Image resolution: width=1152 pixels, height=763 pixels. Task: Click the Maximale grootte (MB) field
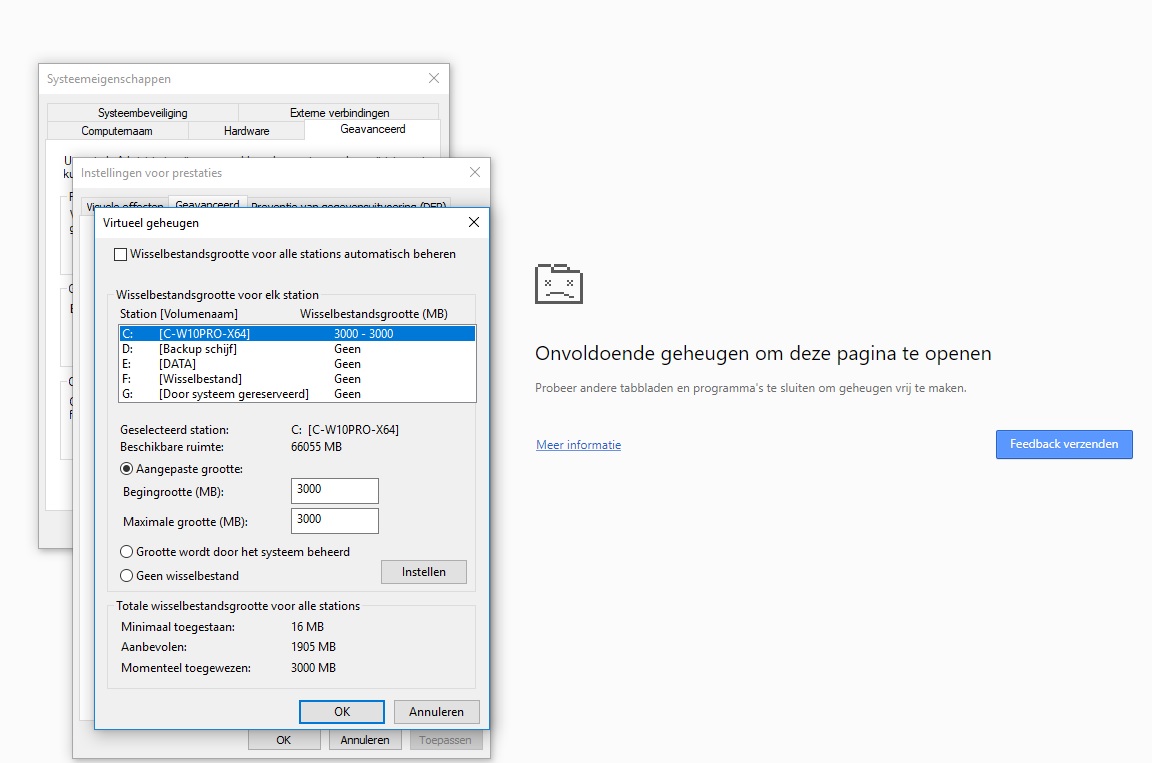335,521
